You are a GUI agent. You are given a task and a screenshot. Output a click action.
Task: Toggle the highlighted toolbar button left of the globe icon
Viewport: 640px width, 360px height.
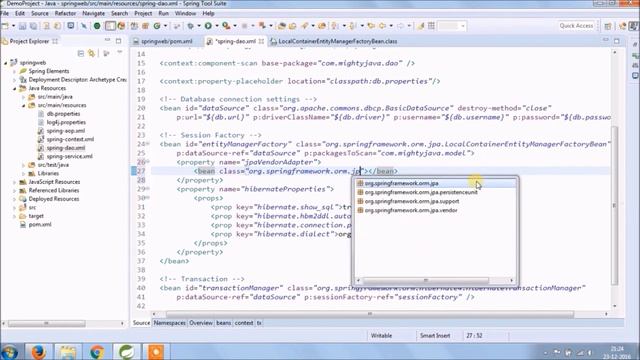coord(110,26)
